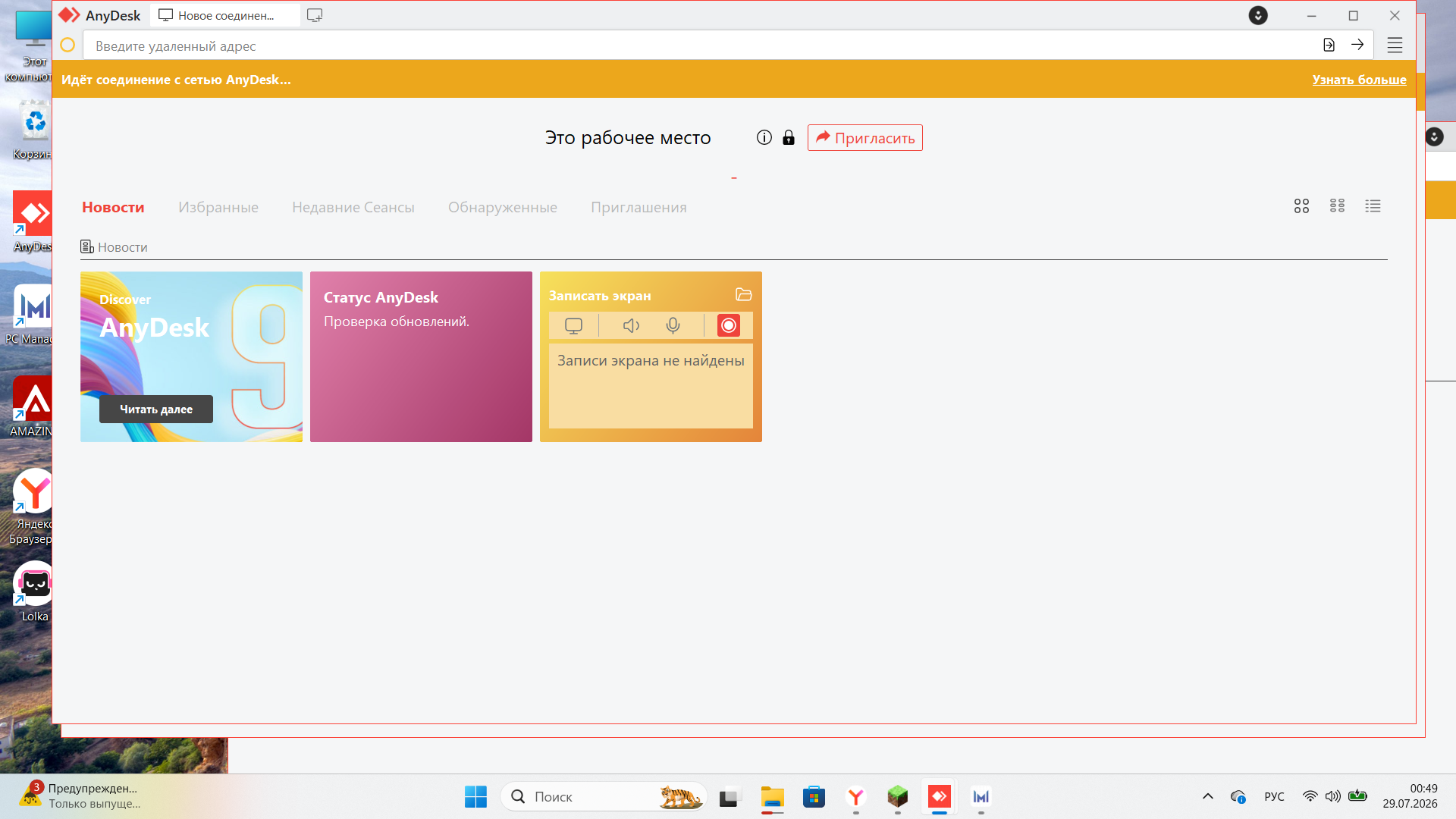Start recording with the red record button

(x=728, y=325)
